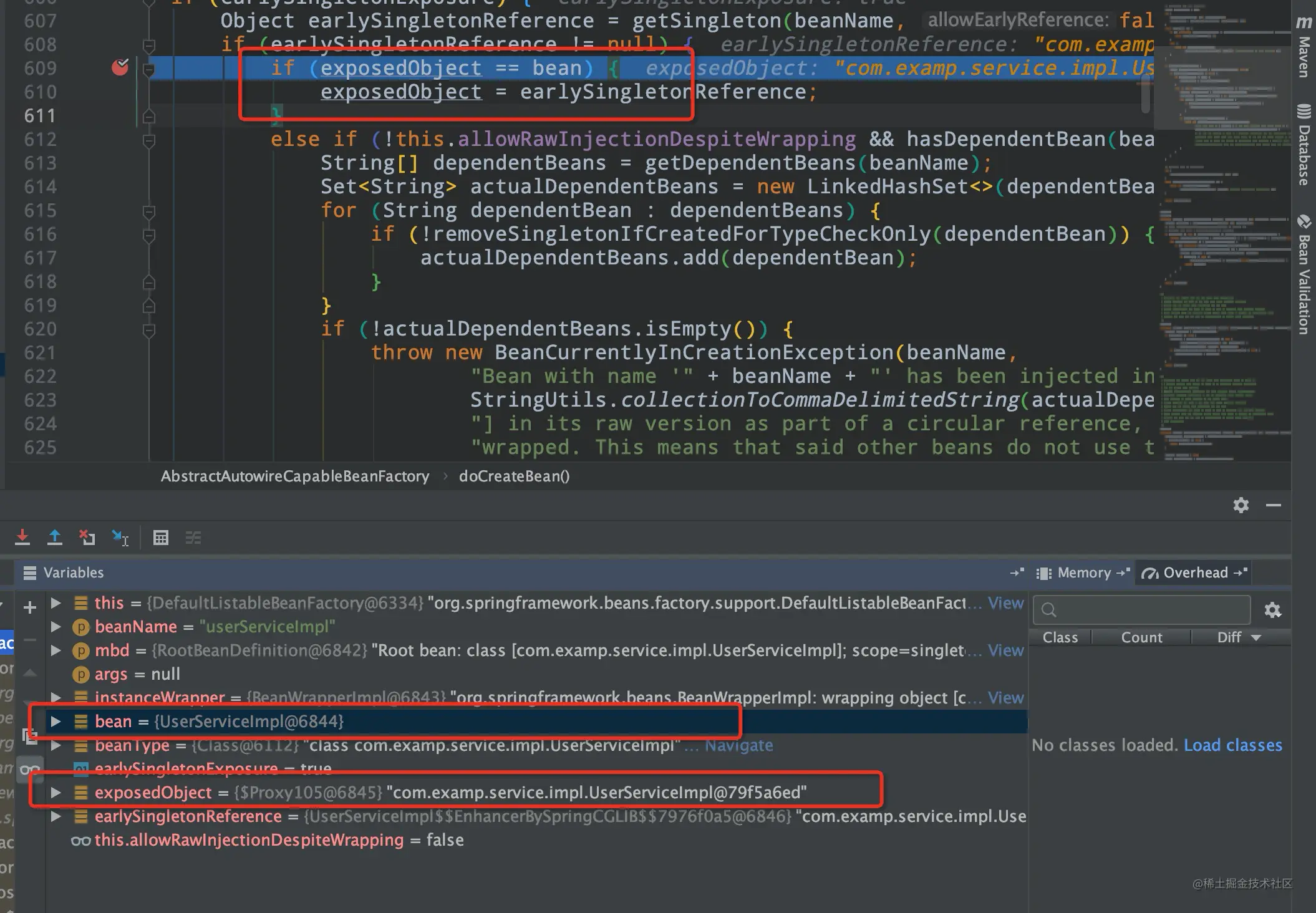Click the search magnifier in Memory filter
Screen dimensions: 1316x913
1049,610
